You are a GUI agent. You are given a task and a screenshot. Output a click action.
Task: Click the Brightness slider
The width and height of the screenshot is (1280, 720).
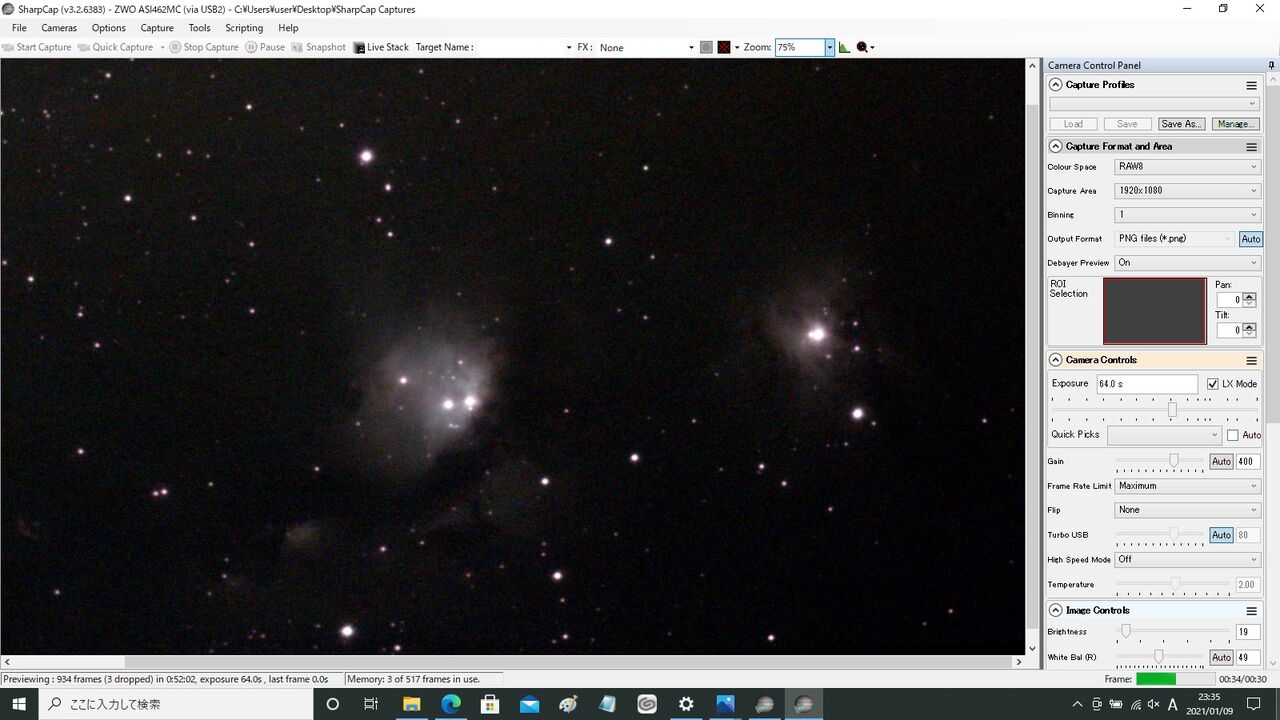tap(1173, 632)
